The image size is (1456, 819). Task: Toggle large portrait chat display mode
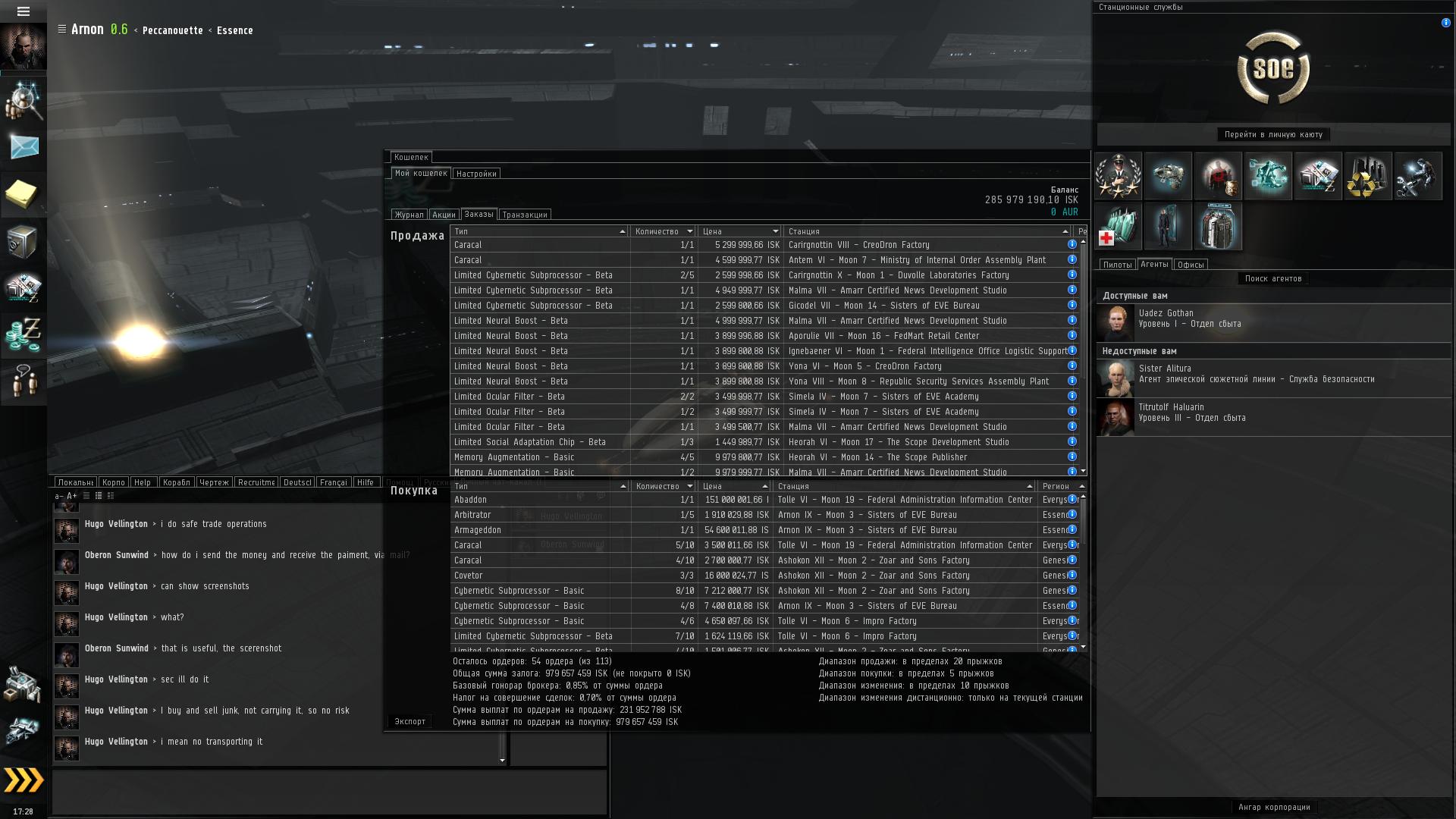111,496
